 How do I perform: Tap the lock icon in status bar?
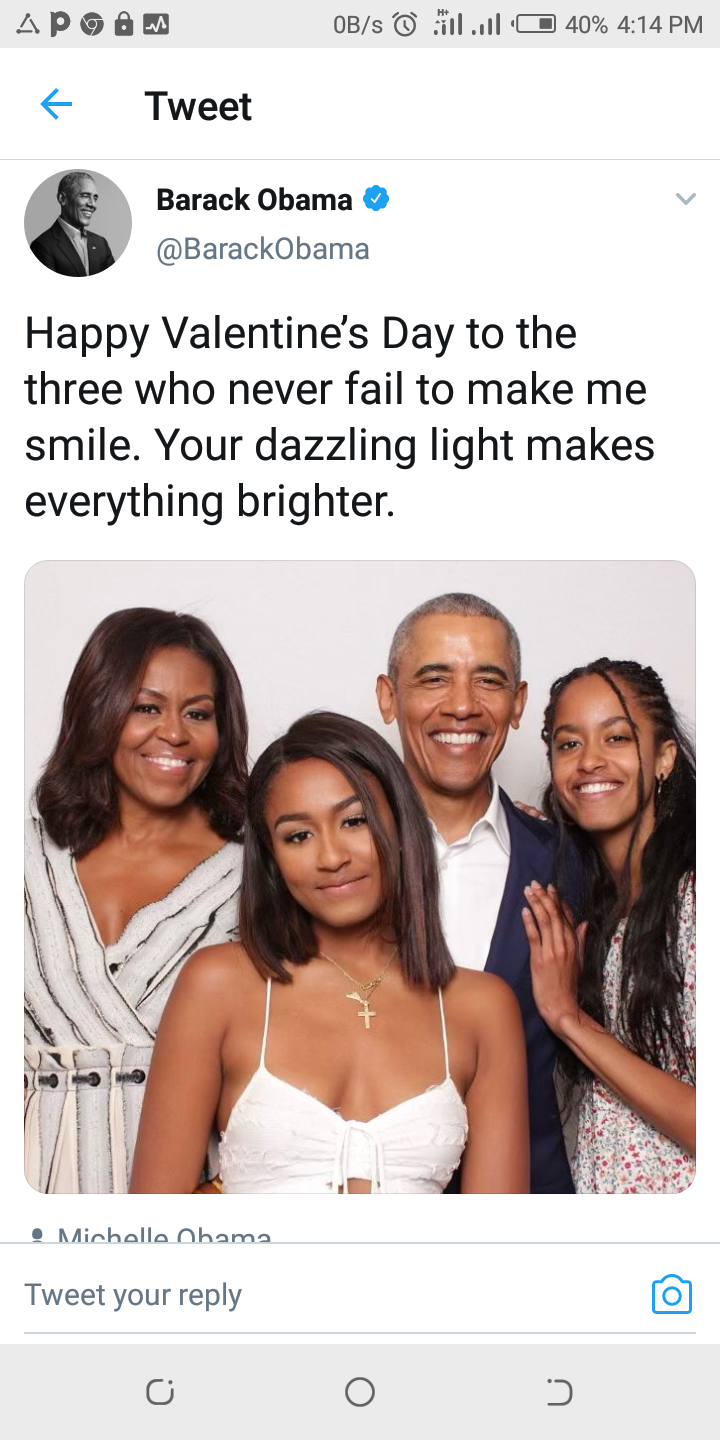pos(123,24)
